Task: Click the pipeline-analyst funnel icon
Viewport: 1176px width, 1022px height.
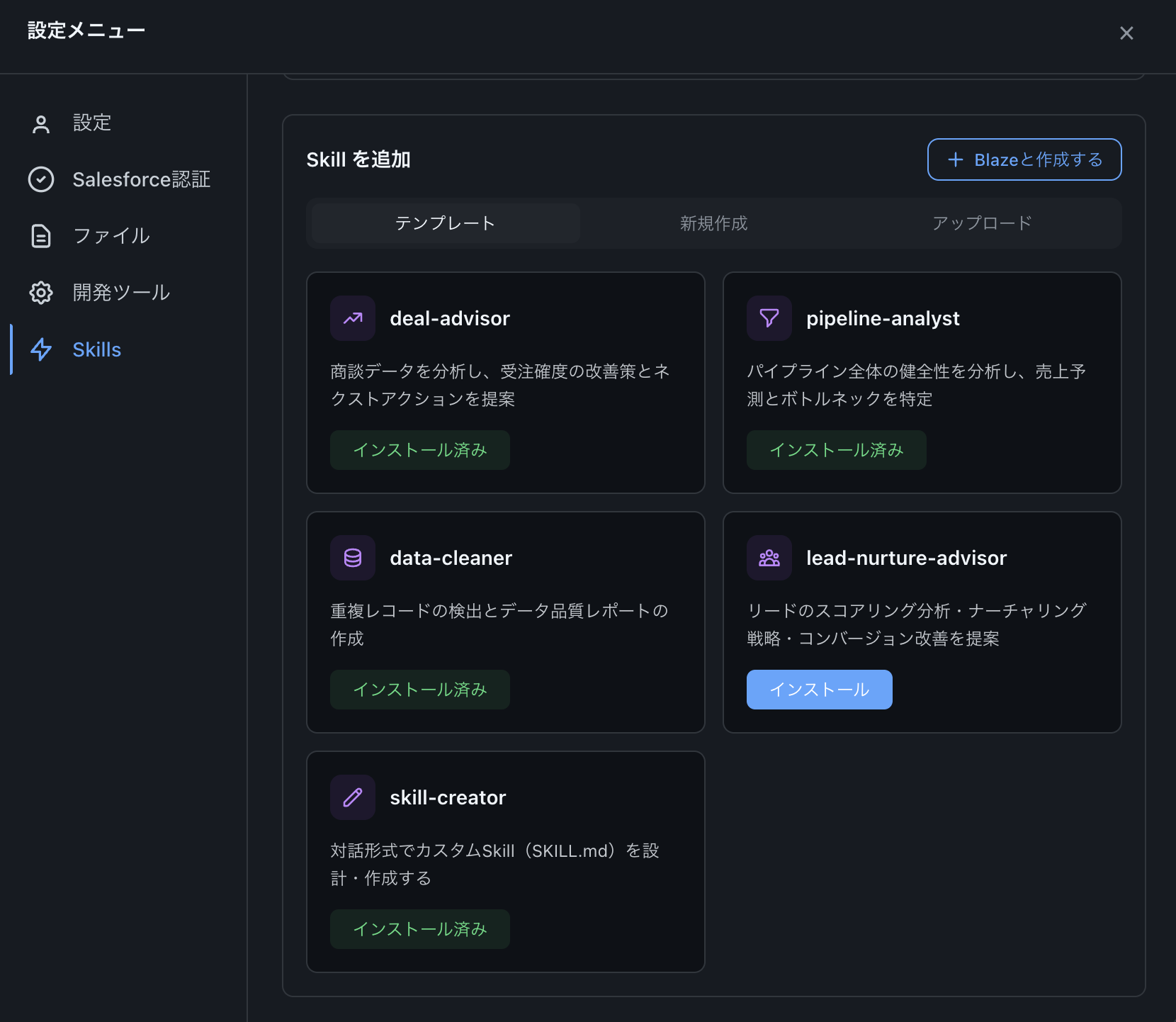Action: click(x=769, y=318)
